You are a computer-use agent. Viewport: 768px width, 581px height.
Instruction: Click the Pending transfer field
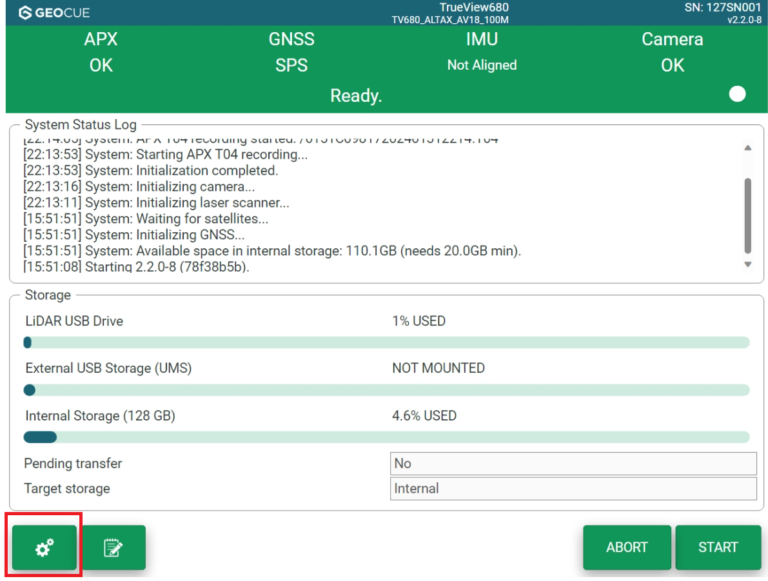tap(573, 463)
